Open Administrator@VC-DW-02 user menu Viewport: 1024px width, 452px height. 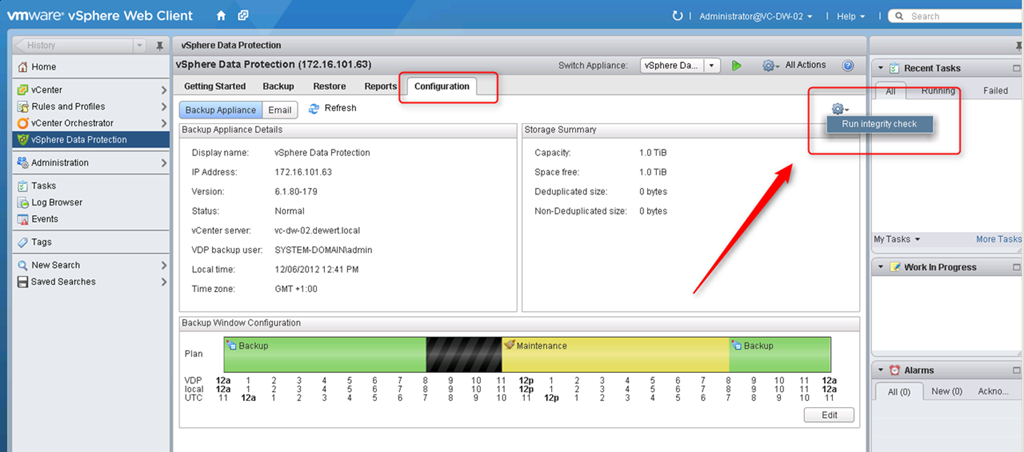(x=756, y=16)
